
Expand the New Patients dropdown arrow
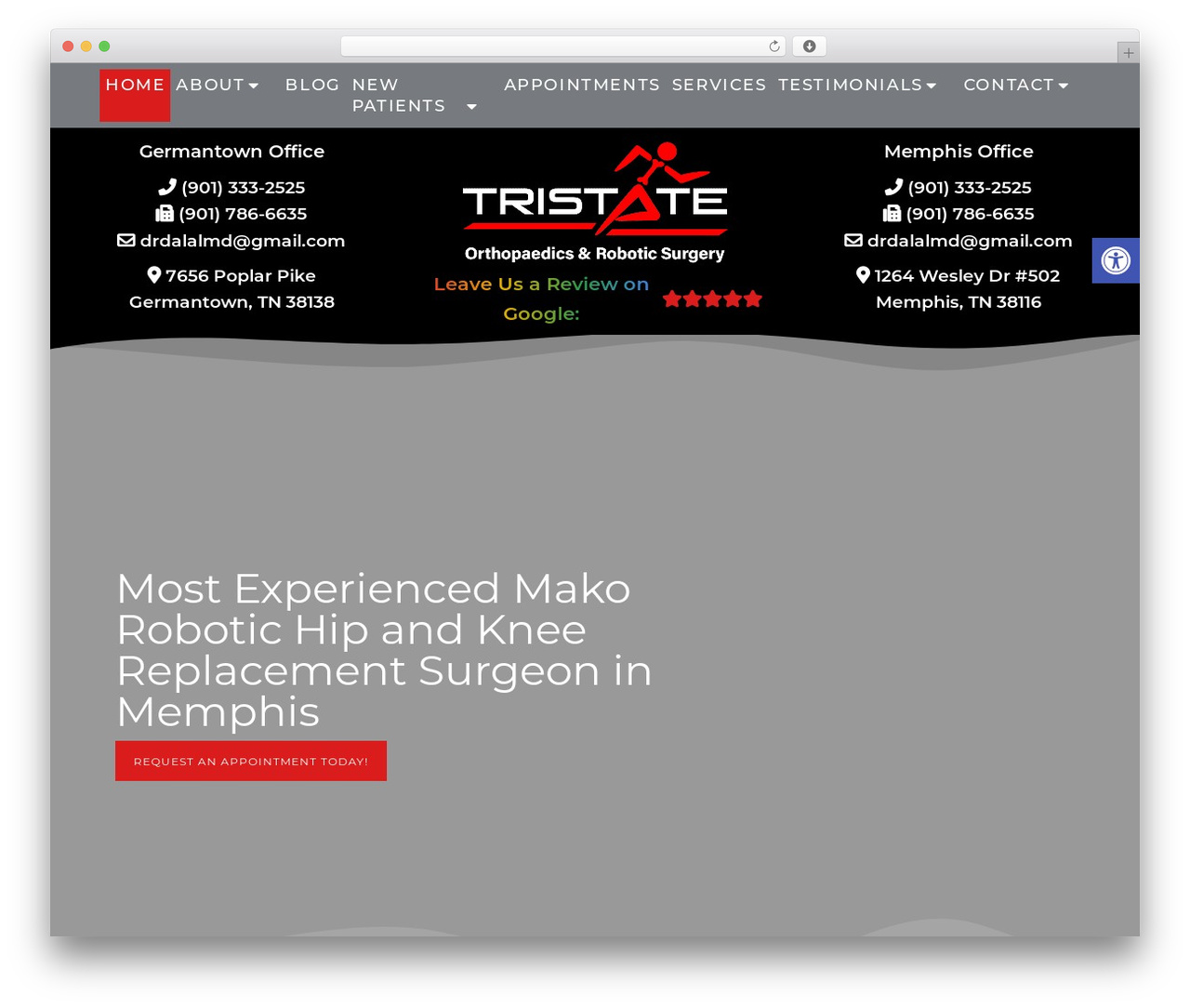coord(471,107)
